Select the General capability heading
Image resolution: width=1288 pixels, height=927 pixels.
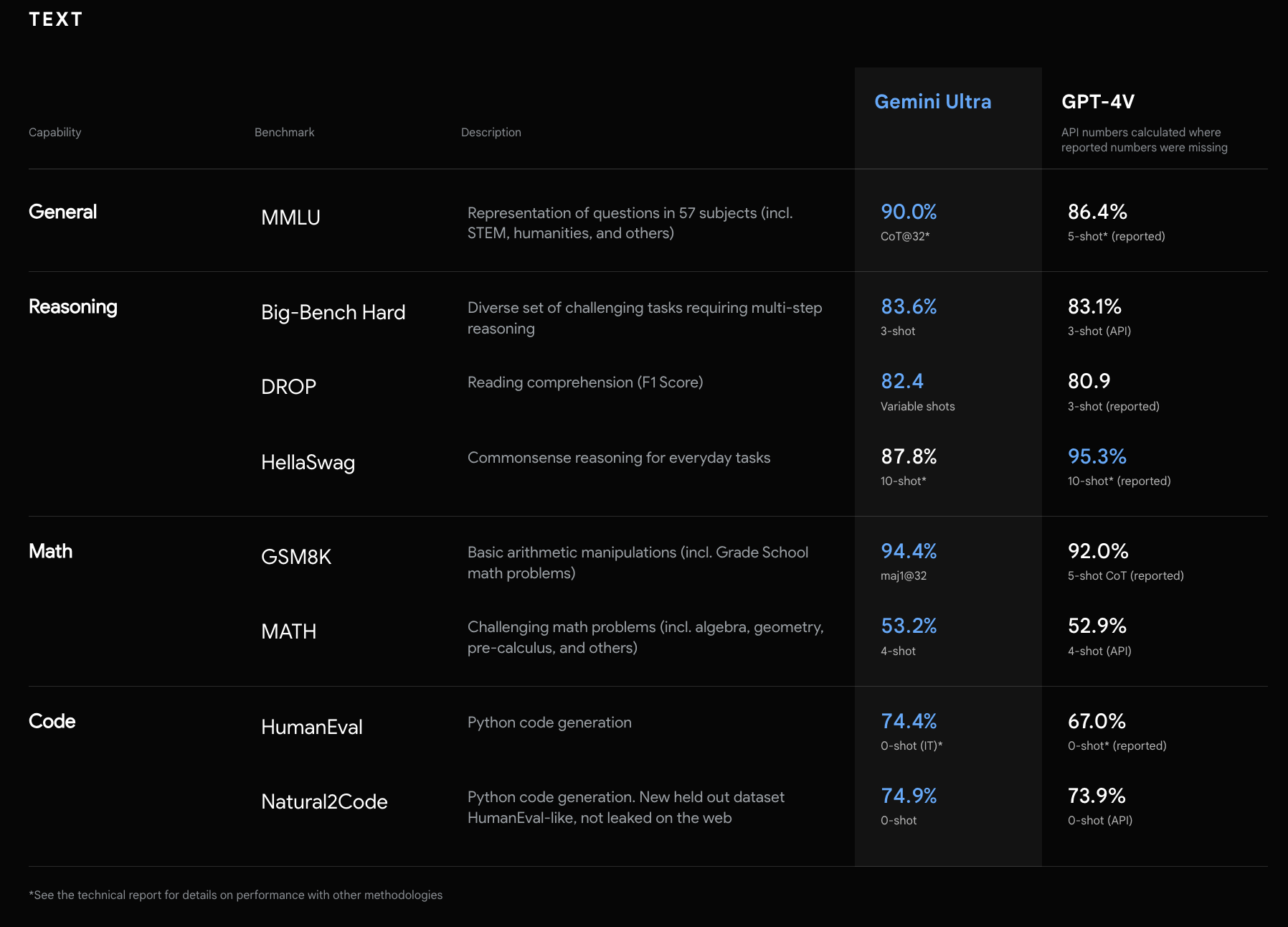click(x=62, y=212)
